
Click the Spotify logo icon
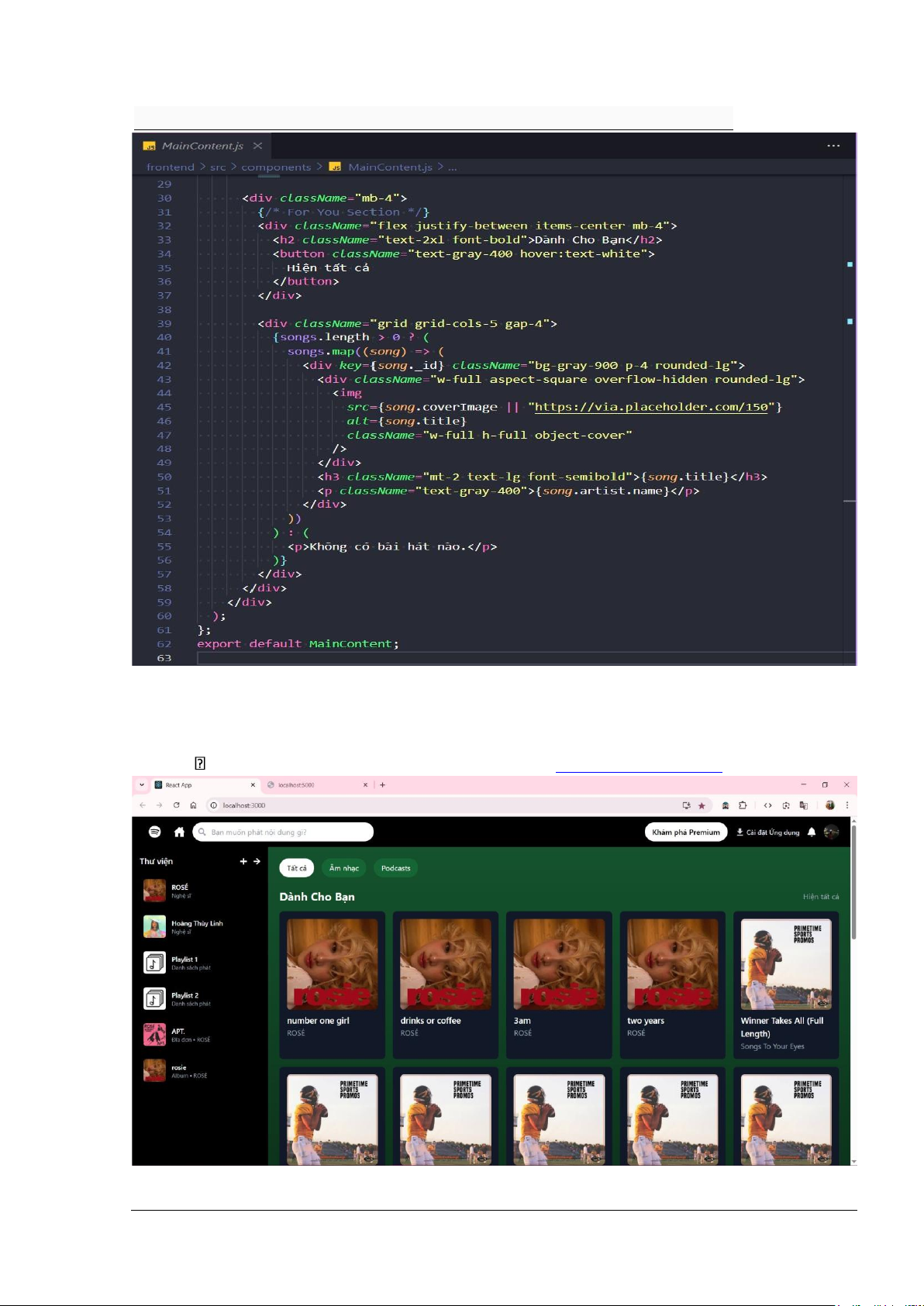(155, 832)
